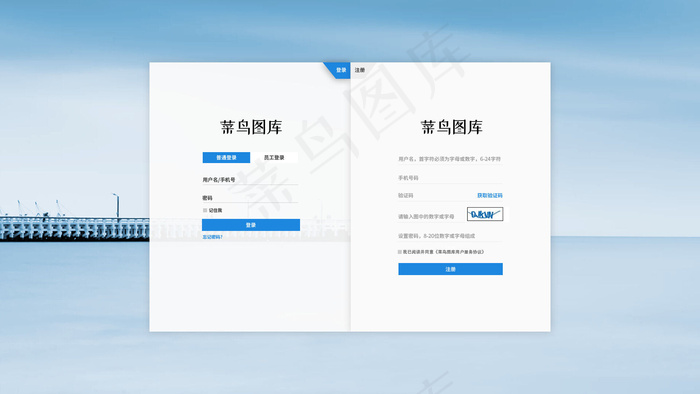Click the blue 登录 button

click(251, 225)
